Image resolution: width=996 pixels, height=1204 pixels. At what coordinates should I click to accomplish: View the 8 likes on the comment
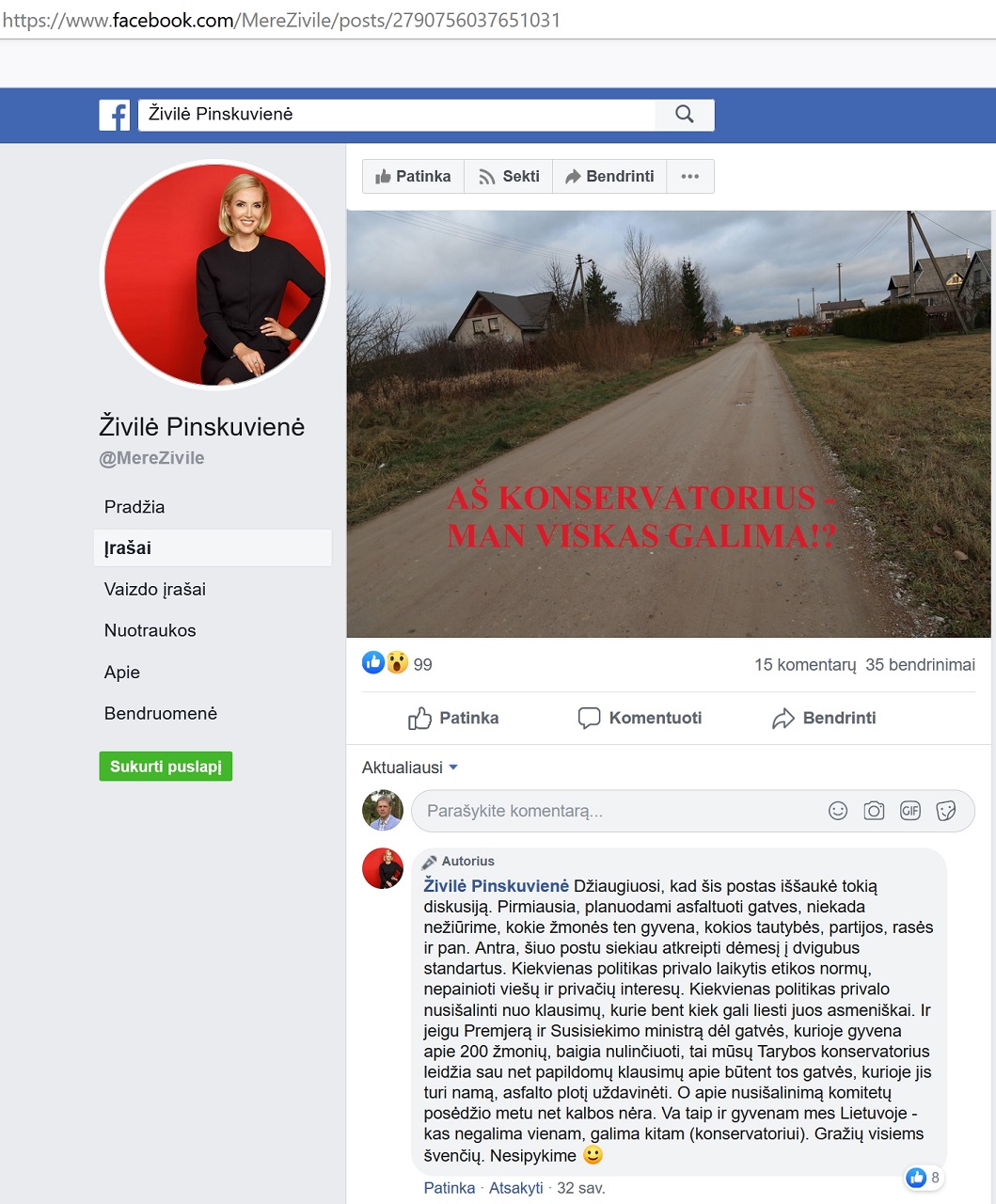pos(923,1177)
